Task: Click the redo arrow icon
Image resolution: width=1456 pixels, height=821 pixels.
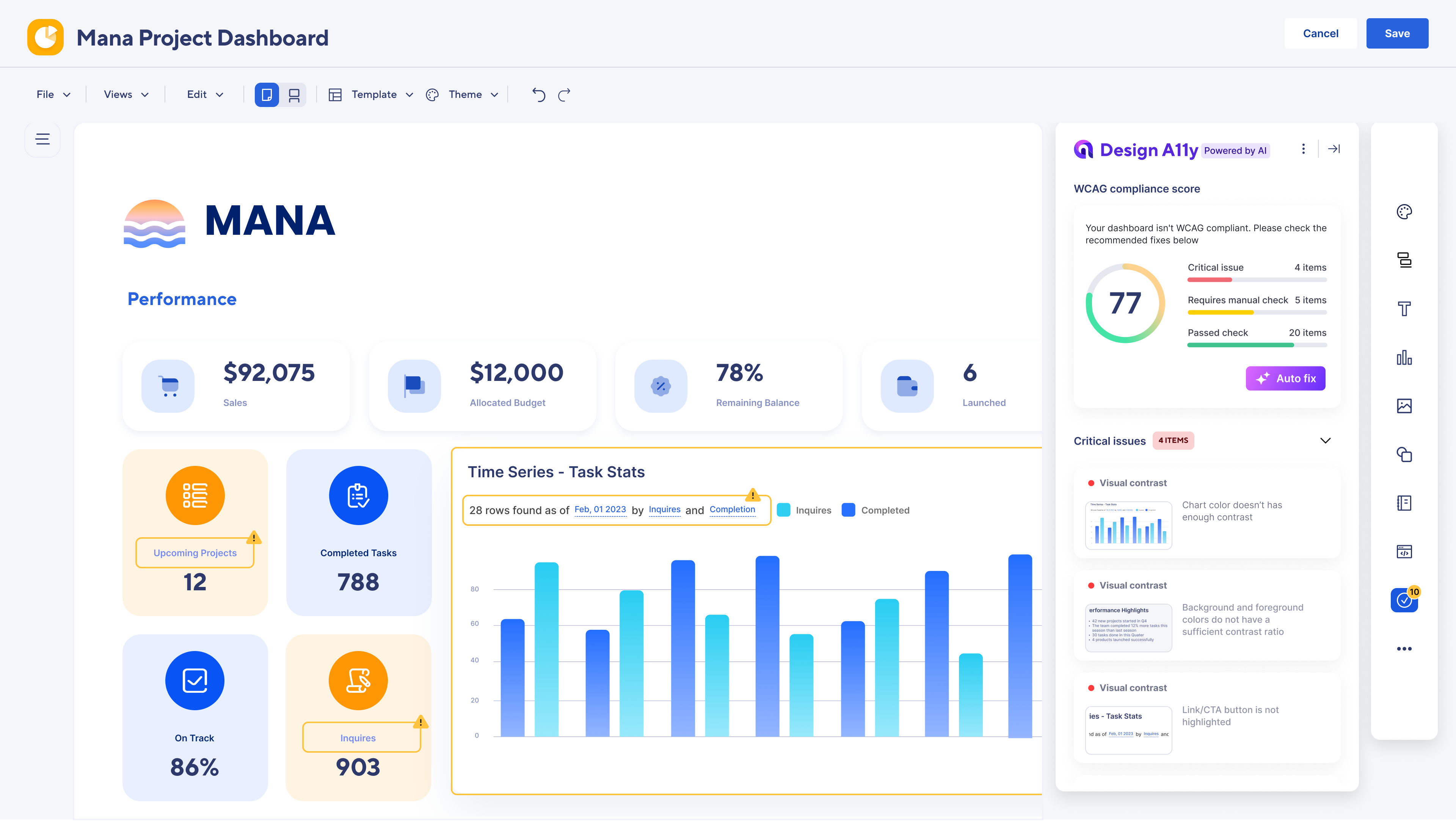Action: coord(564,94)
